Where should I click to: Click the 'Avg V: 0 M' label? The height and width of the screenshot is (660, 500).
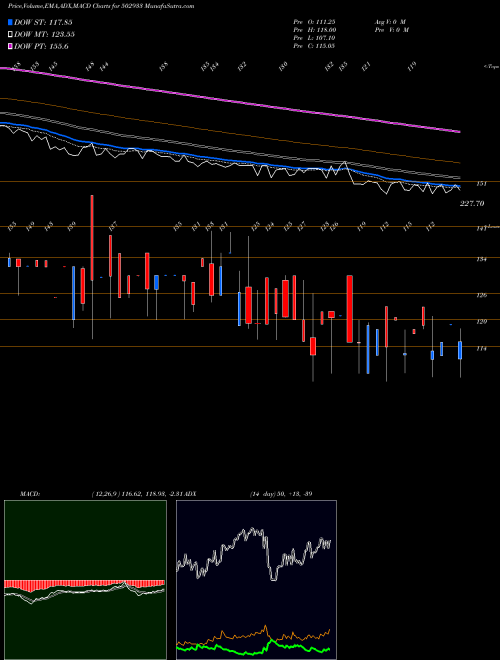coord(390,21)
